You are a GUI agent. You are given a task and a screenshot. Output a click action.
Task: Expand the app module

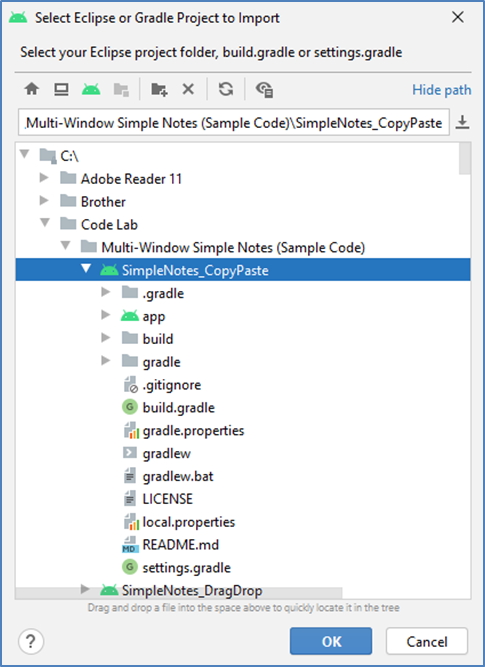(106, 315)
